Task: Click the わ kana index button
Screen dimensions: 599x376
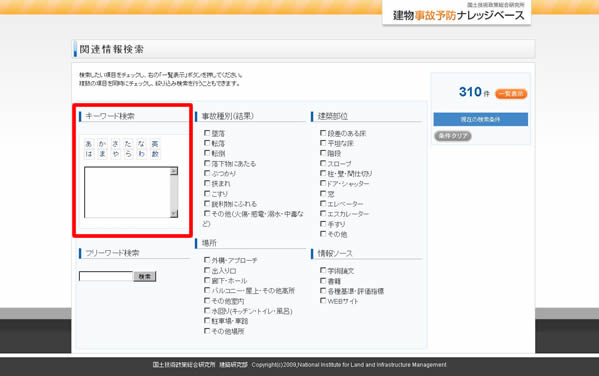Action: pos(142,154)
